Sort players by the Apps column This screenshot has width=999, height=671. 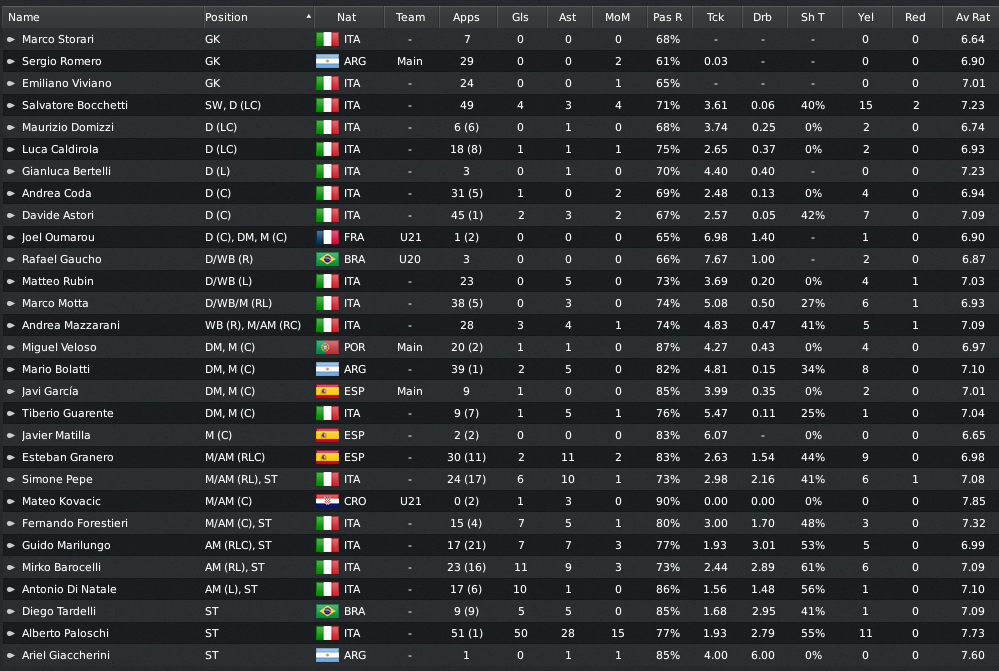(x=466, y=17)
